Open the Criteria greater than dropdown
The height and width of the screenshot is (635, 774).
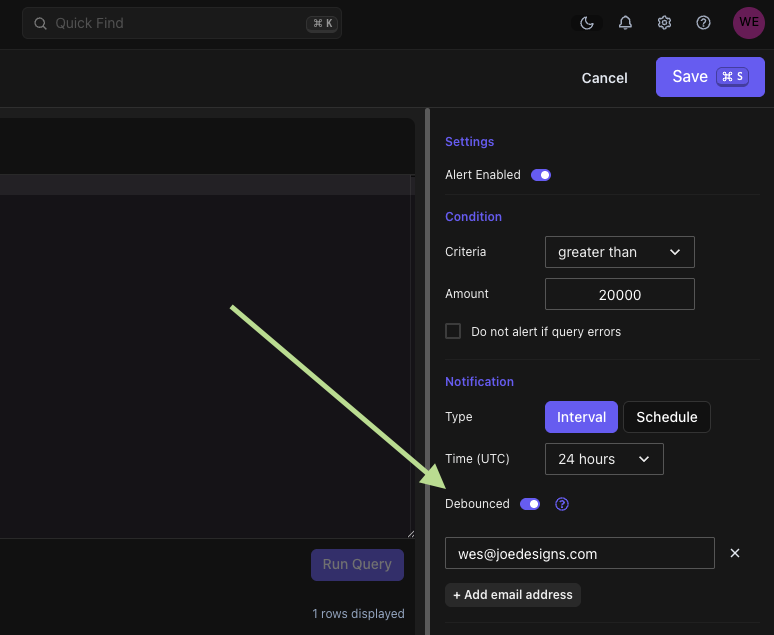tap(619, 252)
